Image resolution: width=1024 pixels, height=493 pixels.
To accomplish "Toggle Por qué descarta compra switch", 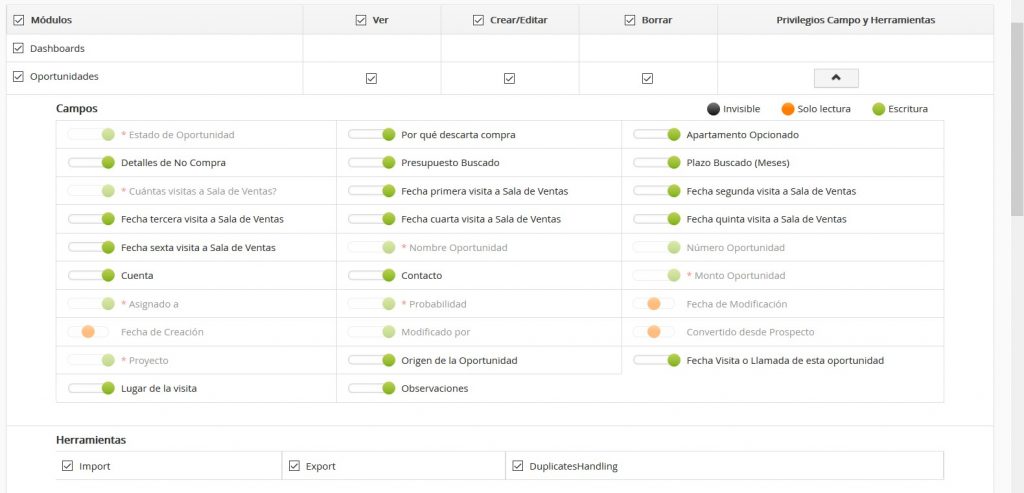I will [372, 135].
